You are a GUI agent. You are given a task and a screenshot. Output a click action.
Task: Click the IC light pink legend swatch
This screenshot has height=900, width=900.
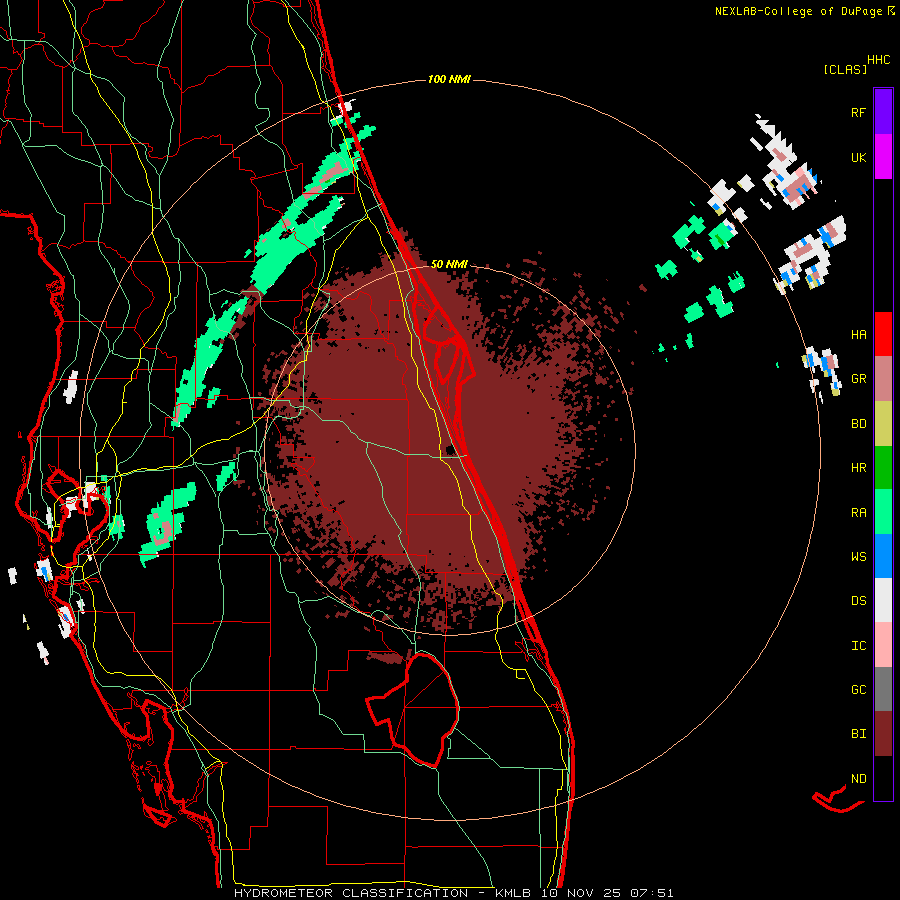[x=883, y=645]
